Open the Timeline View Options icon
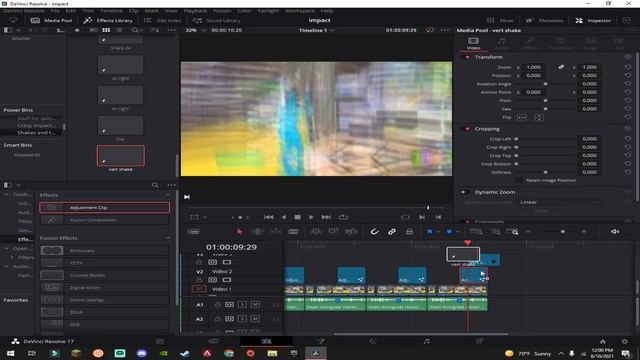 click(x=193, y=231)
